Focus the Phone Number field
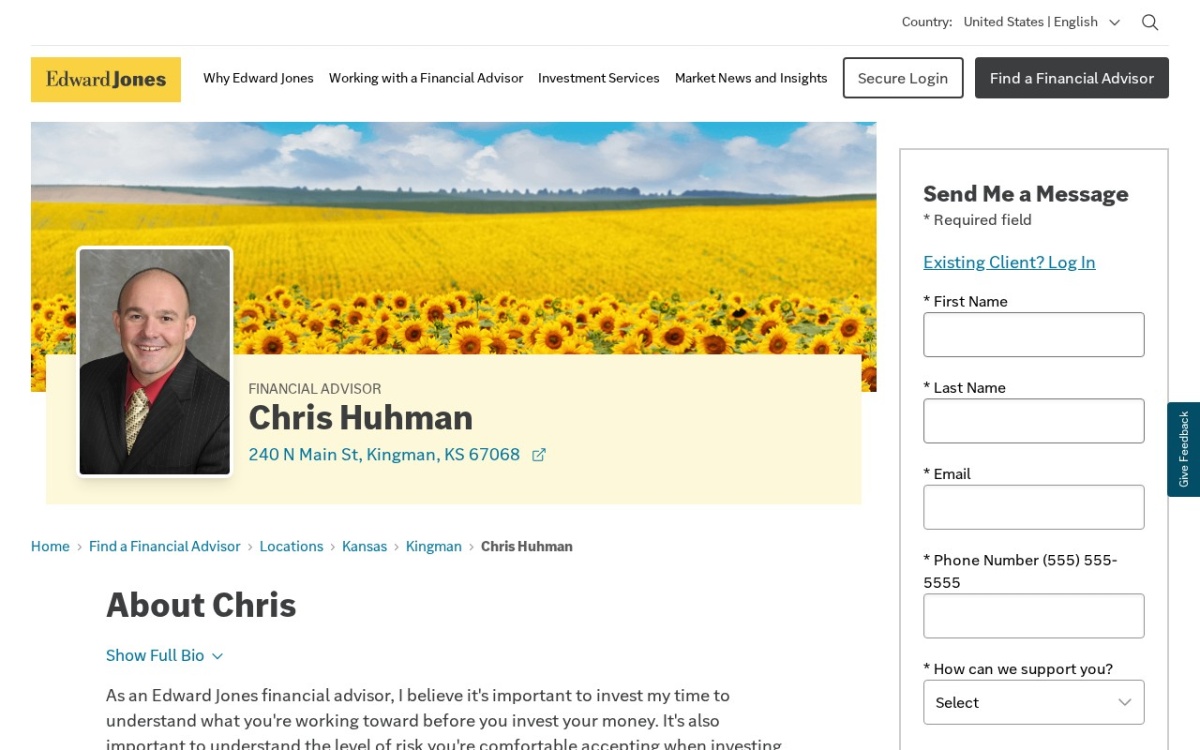The image size is (1200, 750). (x=1033, y=616)
